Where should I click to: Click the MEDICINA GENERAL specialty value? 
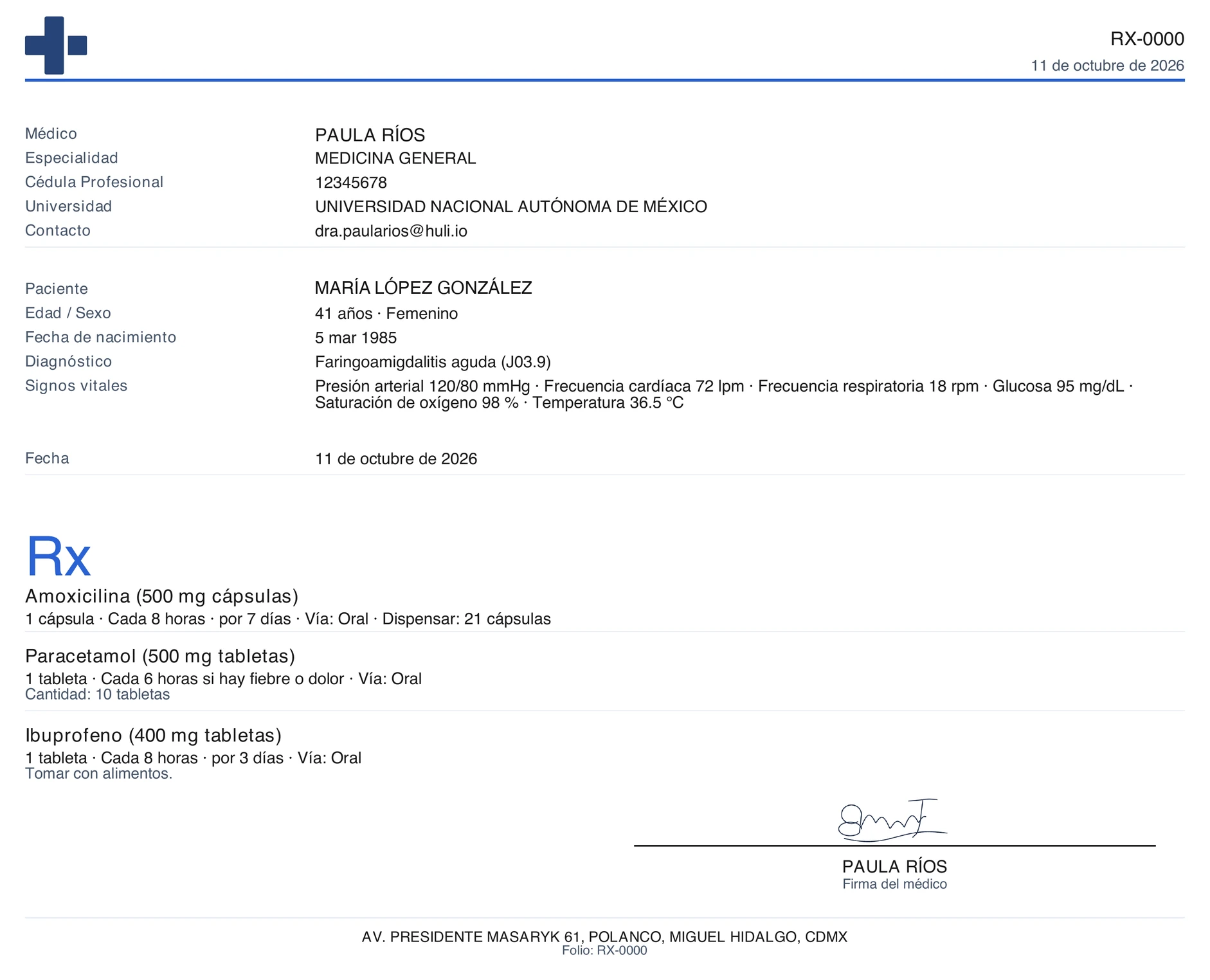click(x=395, y=158)
